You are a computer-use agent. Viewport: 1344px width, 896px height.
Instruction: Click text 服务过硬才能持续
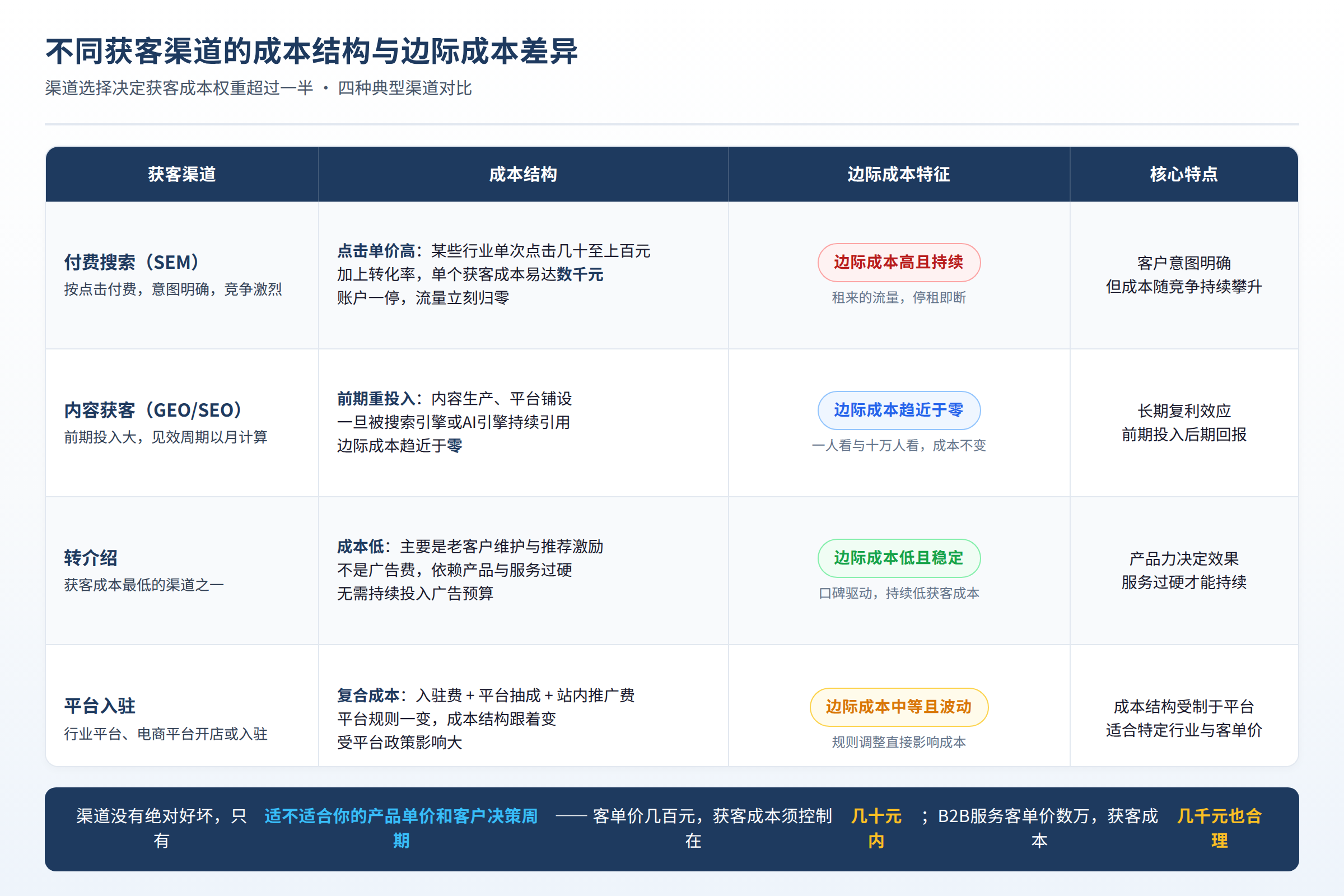[x=1183, y=582]
